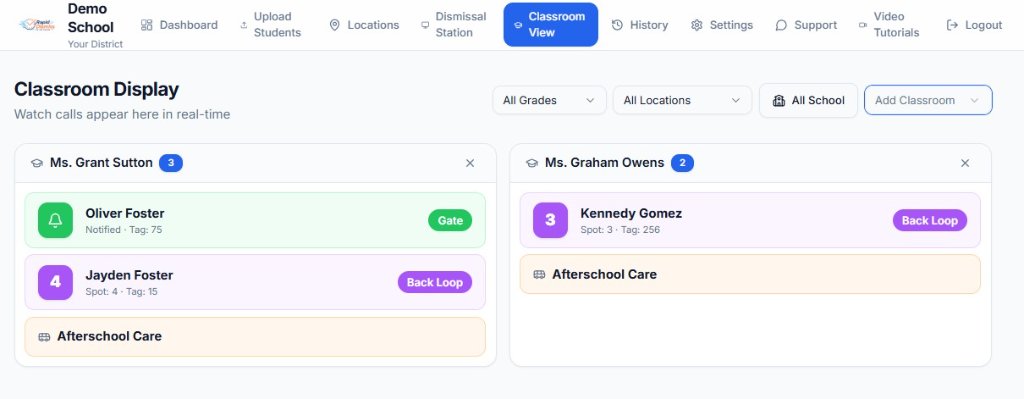Click the Back Loop tag on Kennedy Gomez
This screenshot has height=399, width=1024.
(x=930, y=221)
